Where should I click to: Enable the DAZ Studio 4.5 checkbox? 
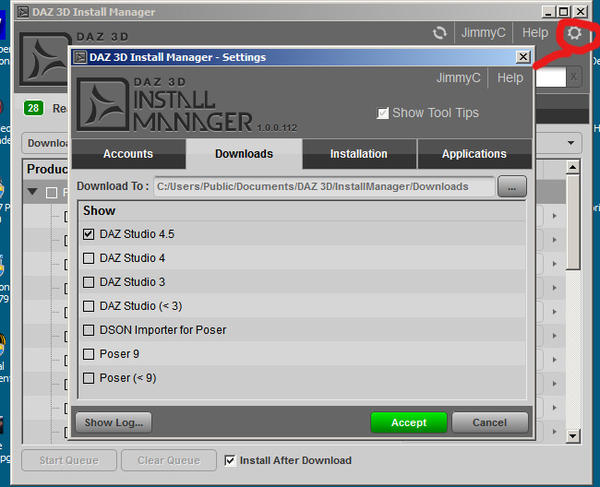(88, 234)
